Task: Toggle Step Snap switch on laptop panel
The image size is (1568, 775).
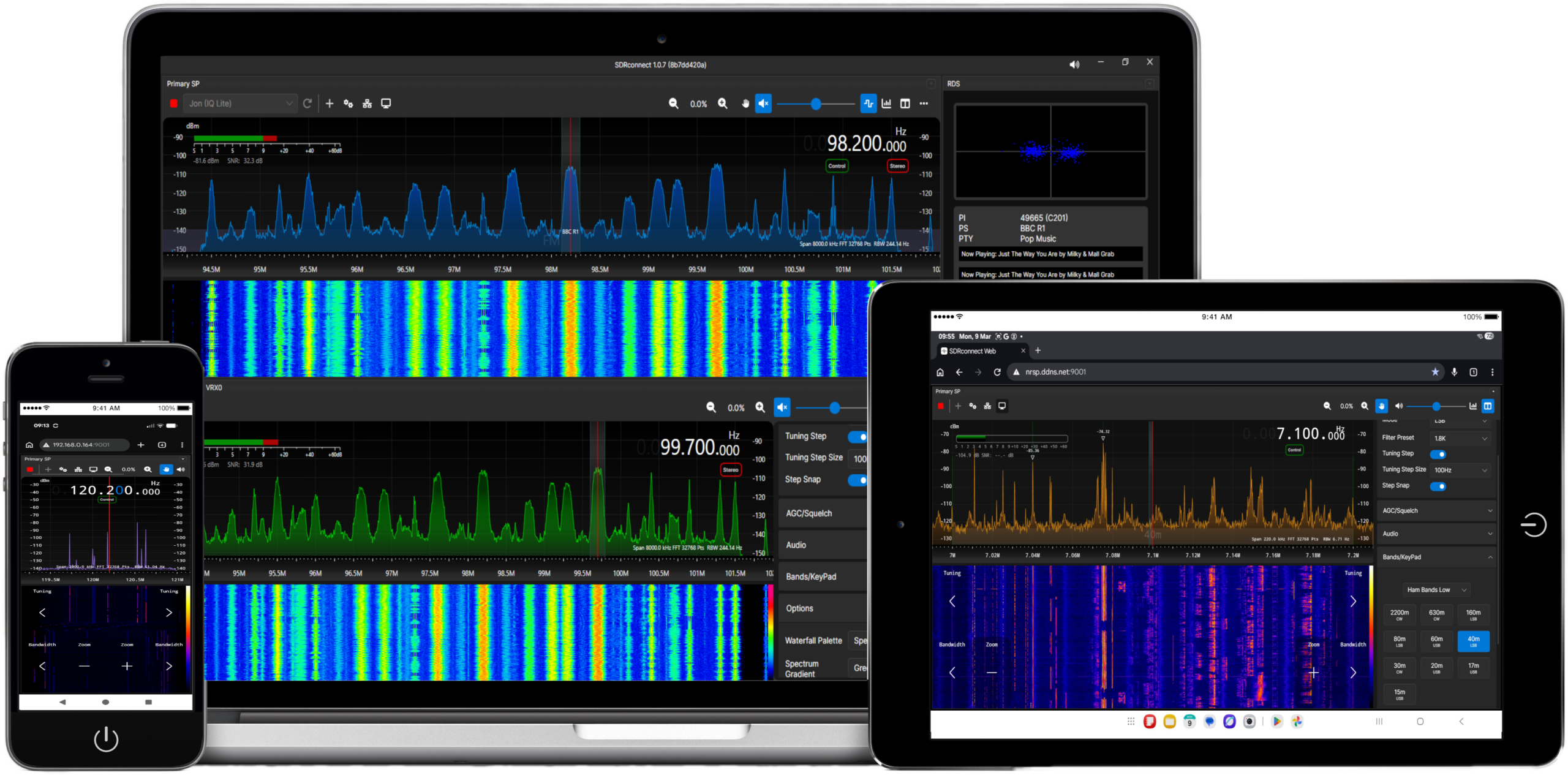Action: pos(858,480)
